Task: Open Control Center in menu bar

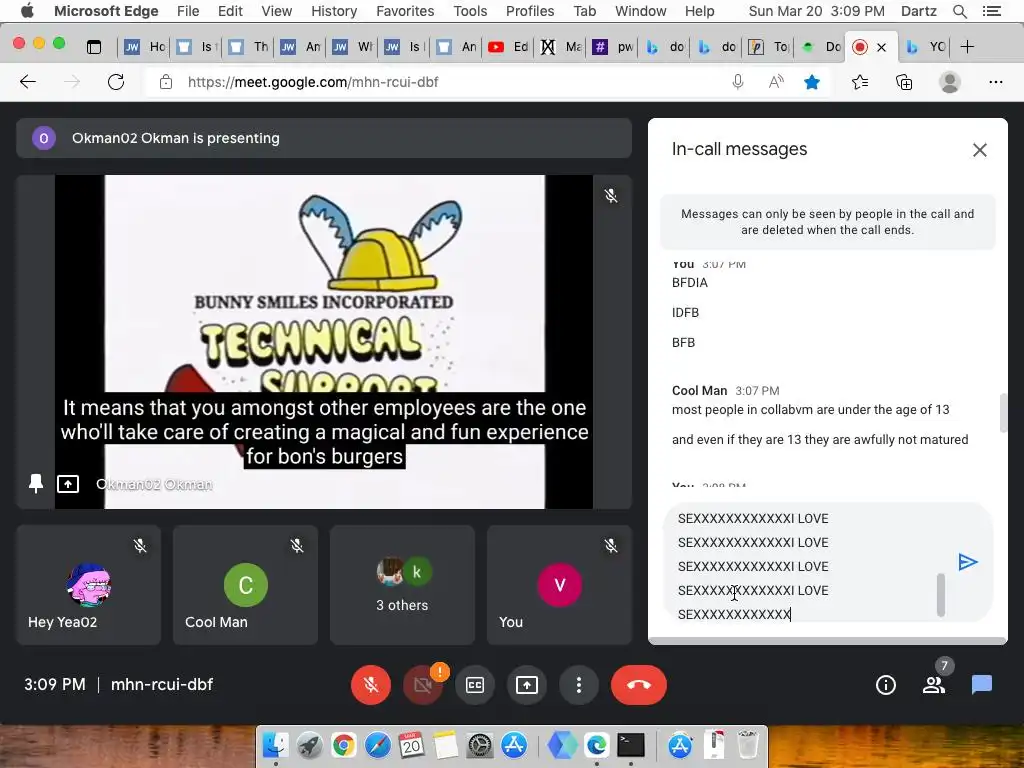Action: [x=991, y=11]
